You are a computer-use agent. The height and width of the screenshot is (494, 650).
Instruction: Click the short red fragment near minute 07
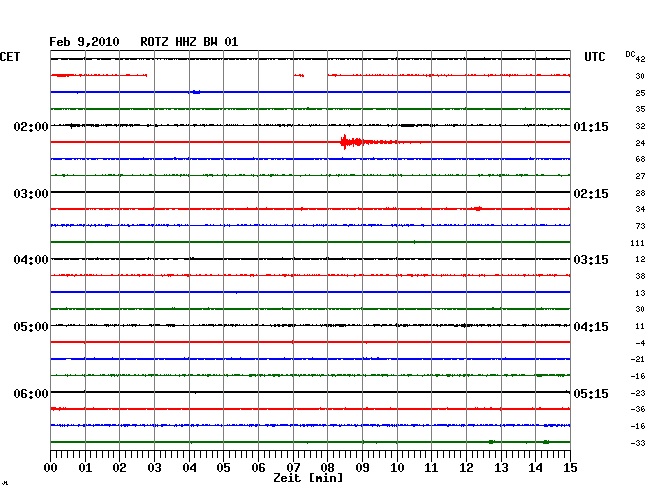click(x=299, y=75)
